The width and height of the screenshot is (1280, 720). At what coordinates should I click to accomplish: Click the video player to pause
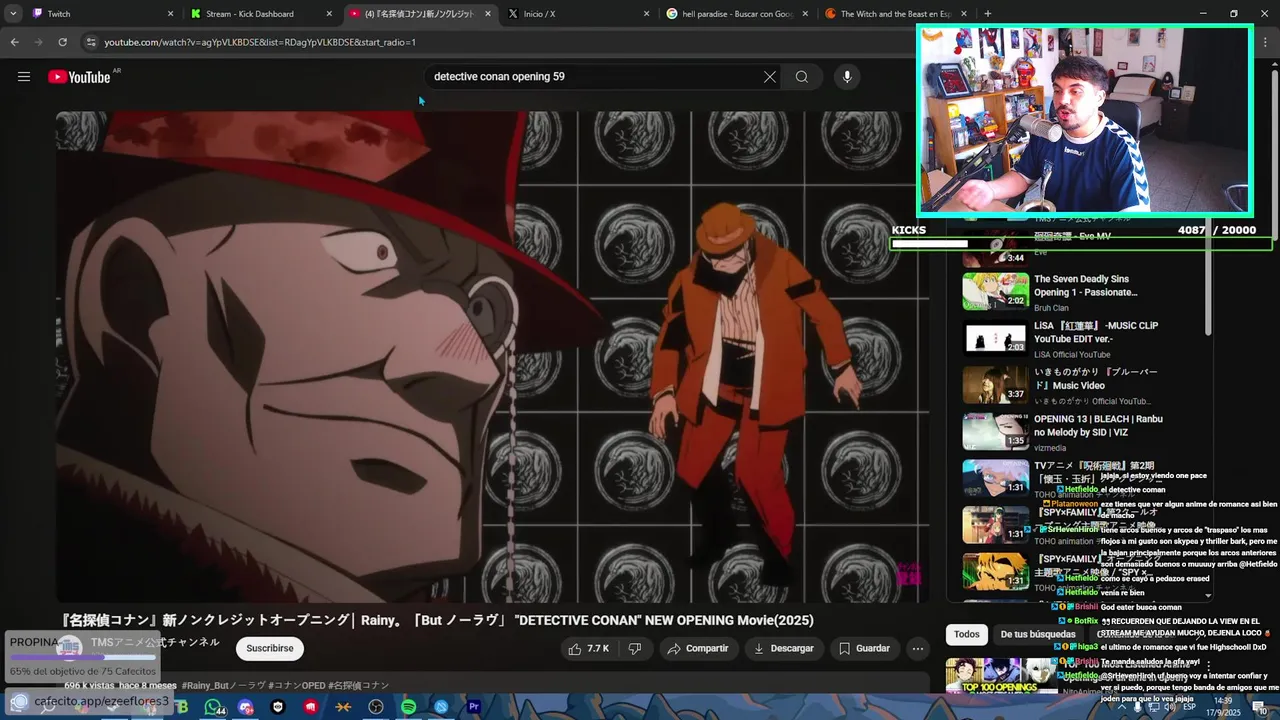click(x=492, y=357)
